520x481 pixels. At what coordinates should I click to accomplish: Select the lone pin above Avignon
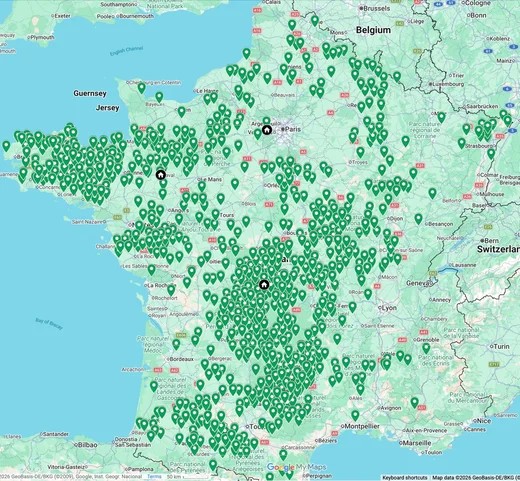(x=414, y=403)
